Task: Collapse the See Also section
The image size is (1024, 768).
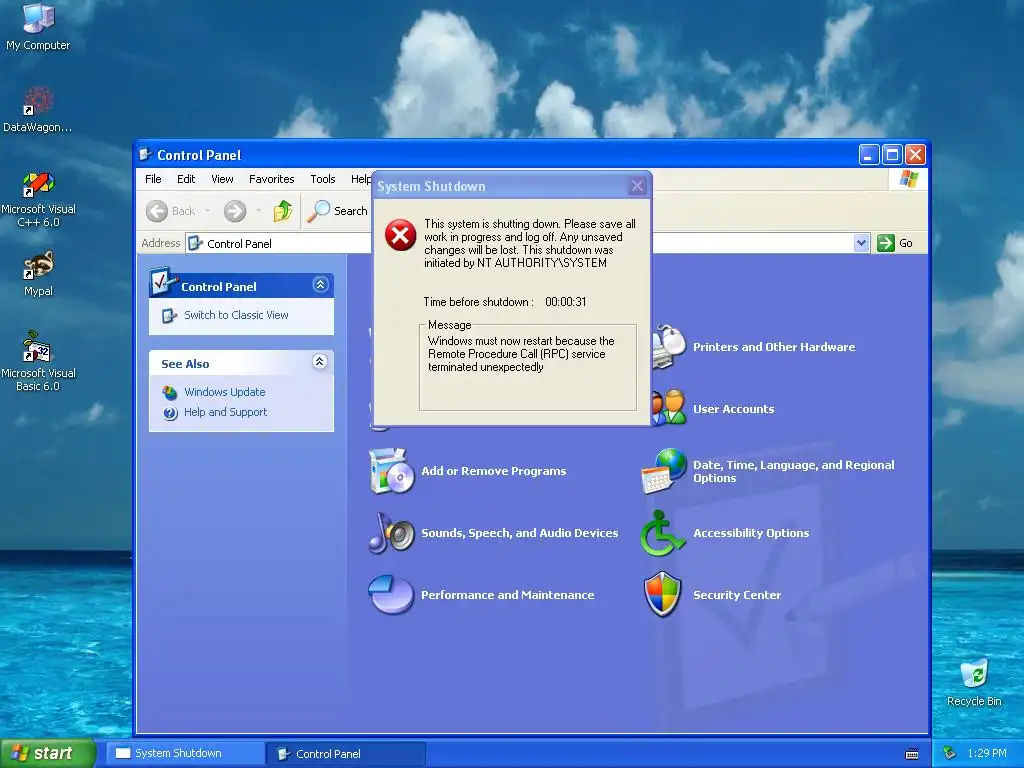Action: [319, 362]
